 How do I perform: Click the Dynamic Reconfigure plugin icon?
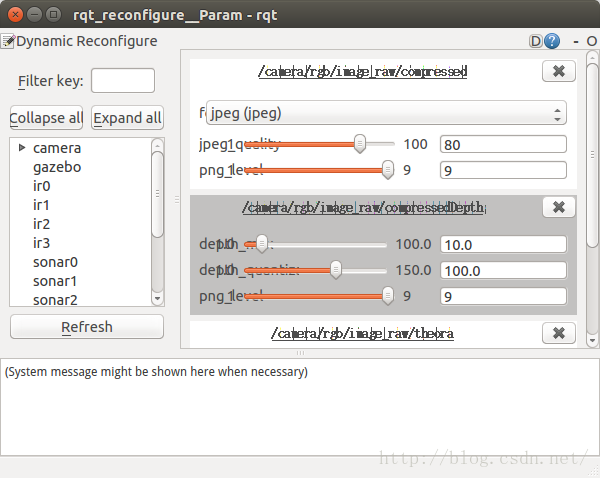click(x=8, y=41)
